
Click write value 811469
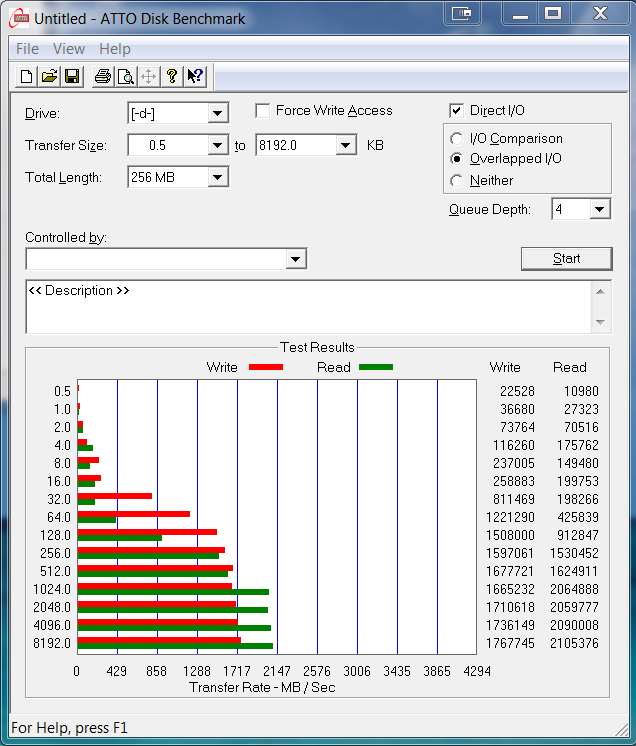pyautogui.click(x=514, y=499)
